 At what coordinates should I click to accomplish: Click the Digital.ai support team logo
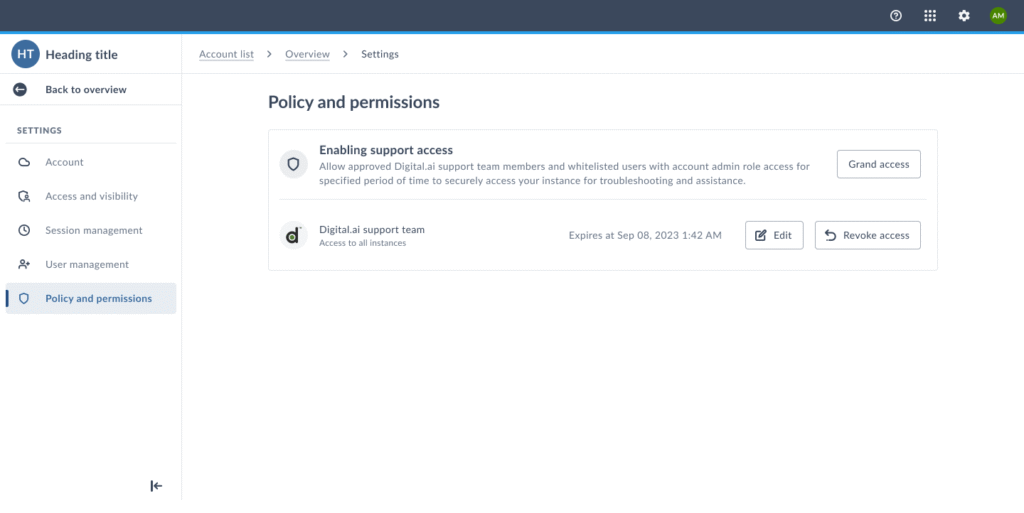[293, 236]
